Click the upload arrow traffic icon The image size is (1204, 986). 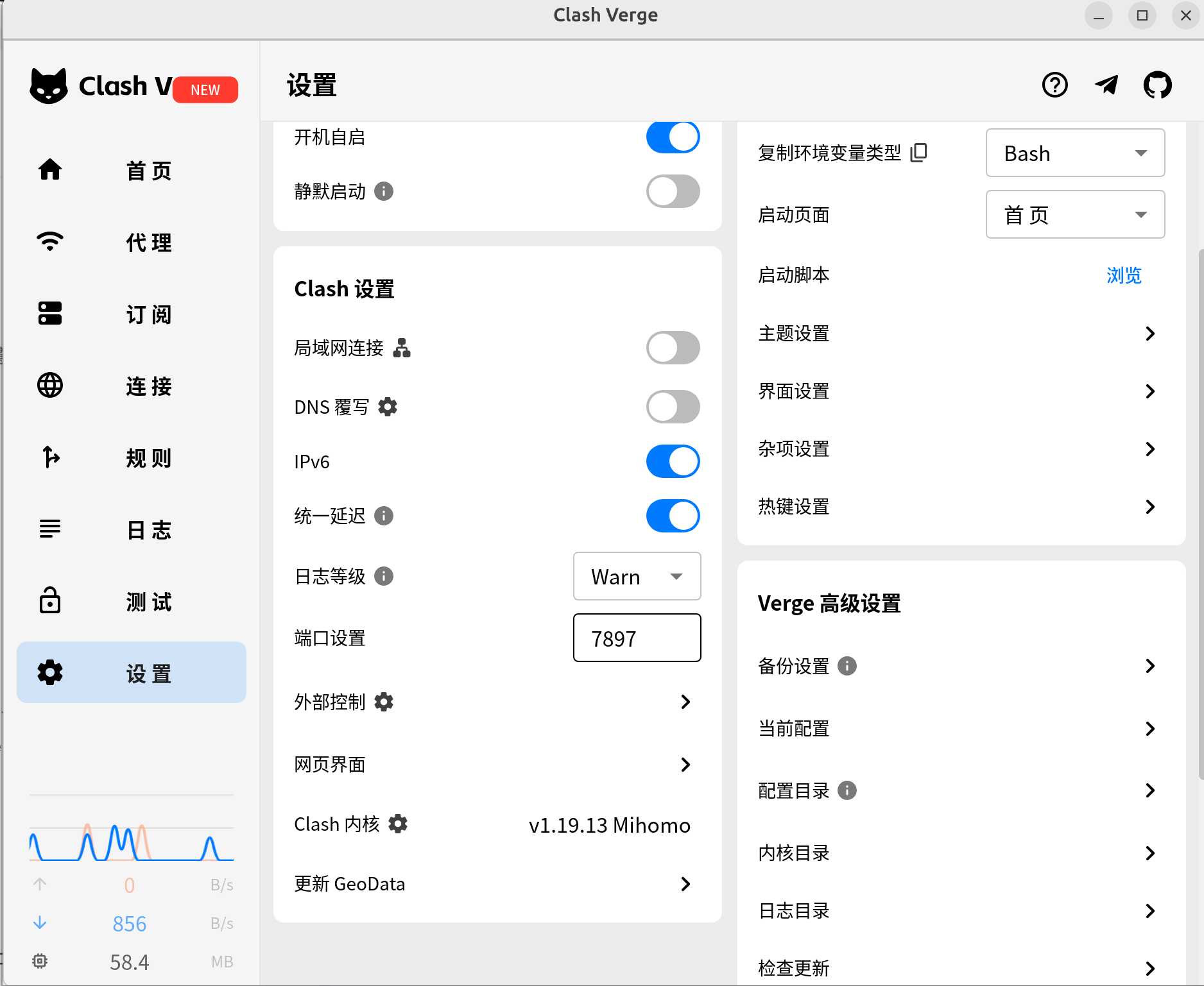click(x=40, y=885)
